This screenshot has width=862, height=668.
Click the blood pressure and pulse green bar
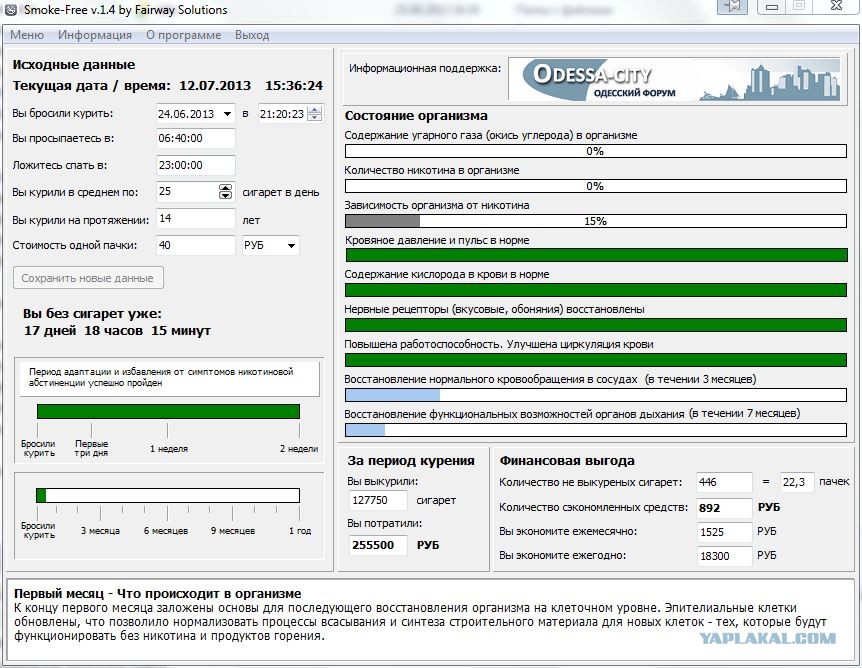click(x=596, y=255)
